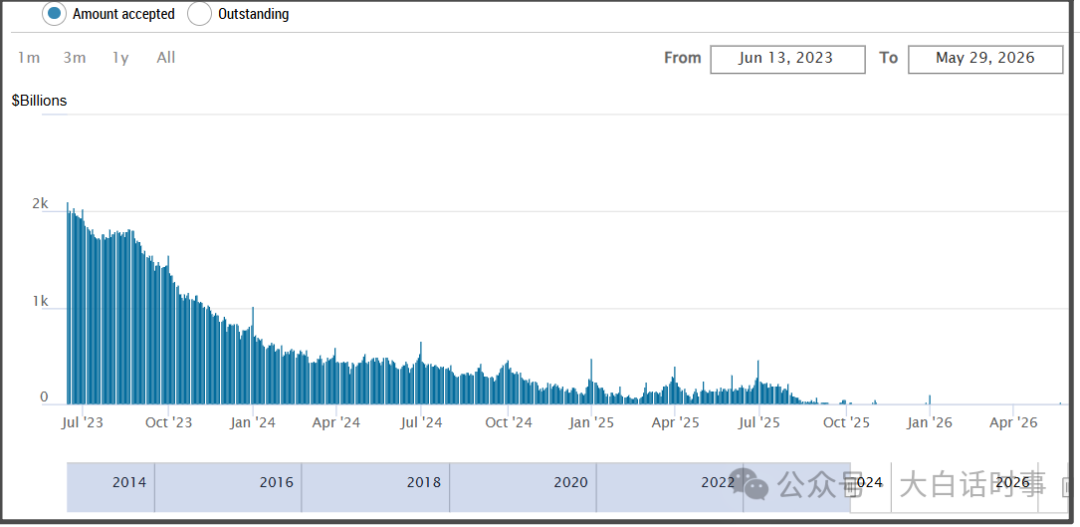Click the selected white range in navigator
Viewport: 1080px width, 527px height.
(959, 488)
